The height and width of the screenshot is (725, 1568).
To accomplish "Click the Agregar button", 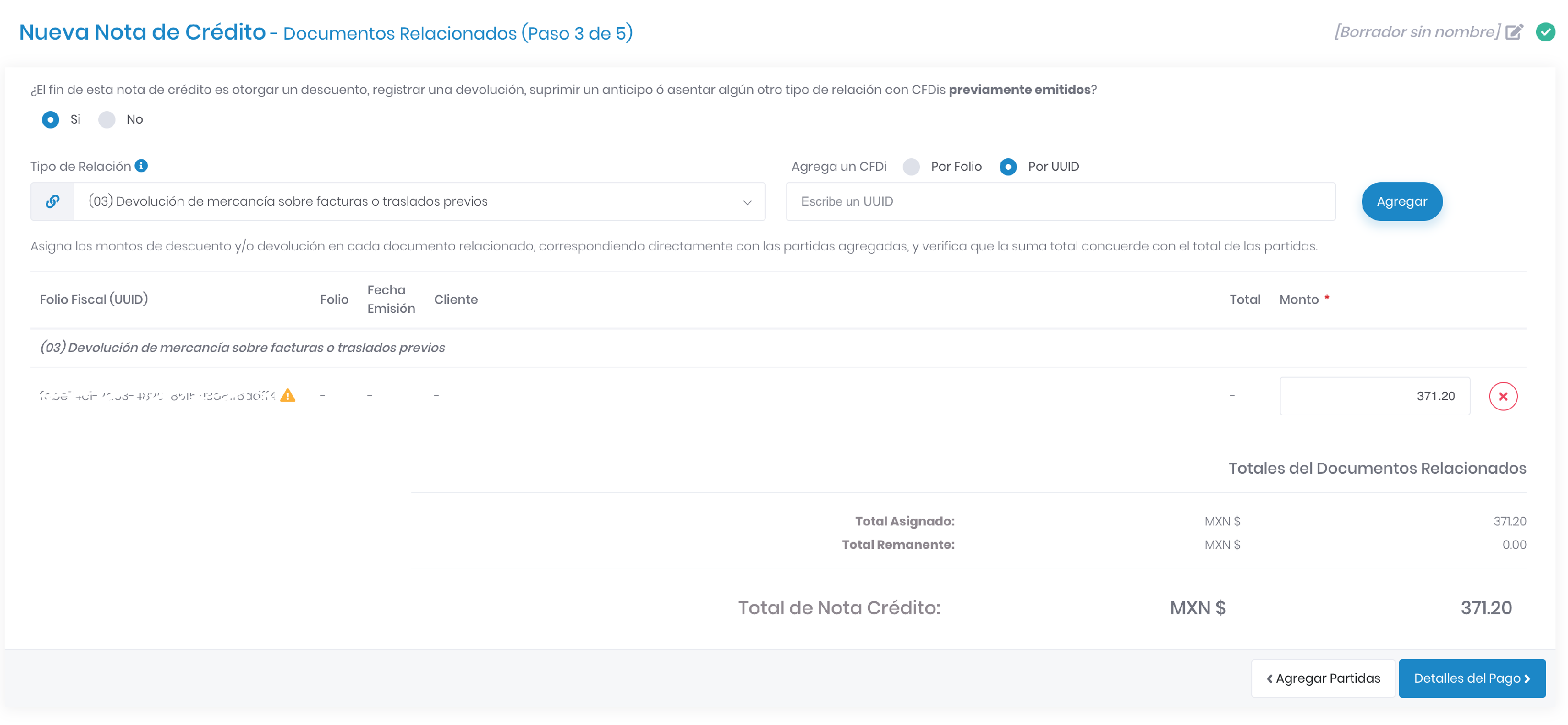I will [1402, 201].
